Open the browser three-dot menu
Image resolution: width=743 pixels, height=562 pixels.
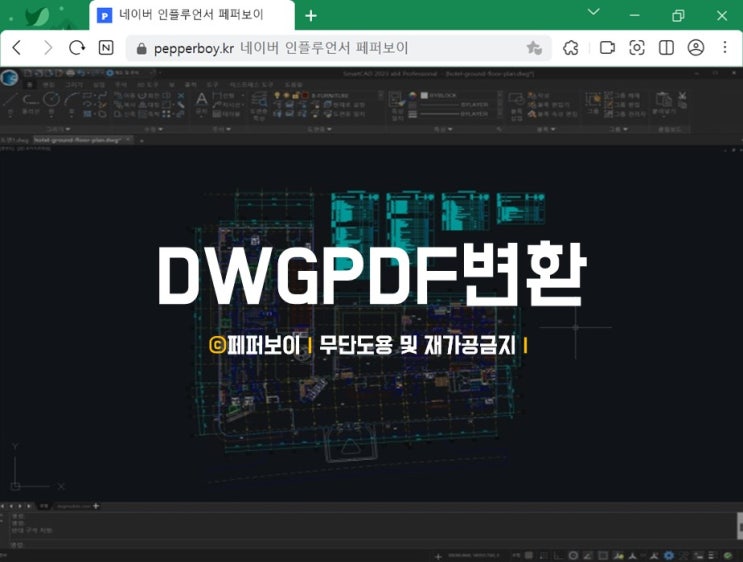(725, 47)
